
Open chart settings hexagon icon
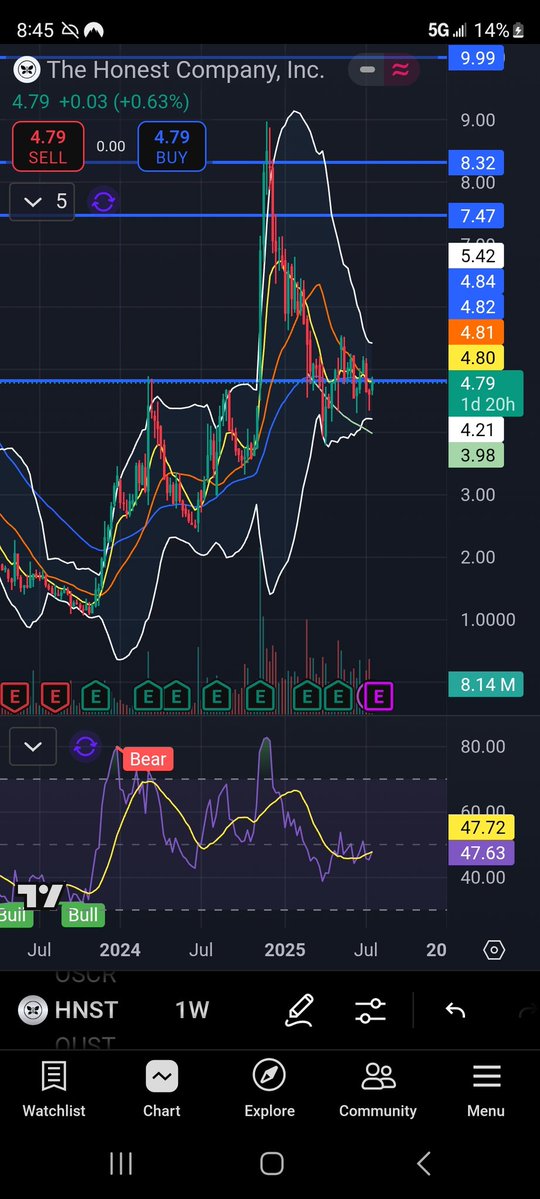point(494,950)
